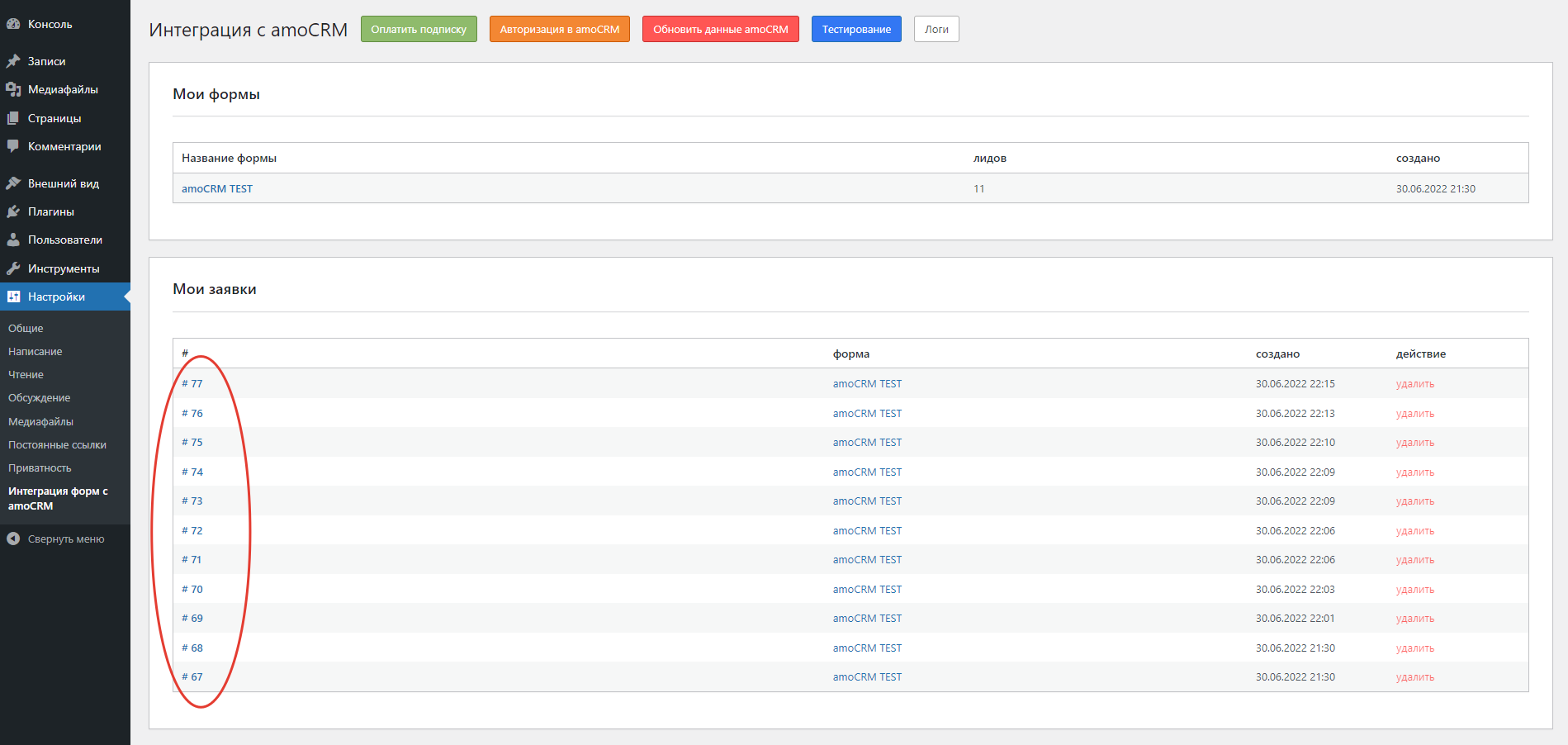1568x745 pixels.
Task: Delete request # 67 via удалить link
Action: coord(1414,676)
